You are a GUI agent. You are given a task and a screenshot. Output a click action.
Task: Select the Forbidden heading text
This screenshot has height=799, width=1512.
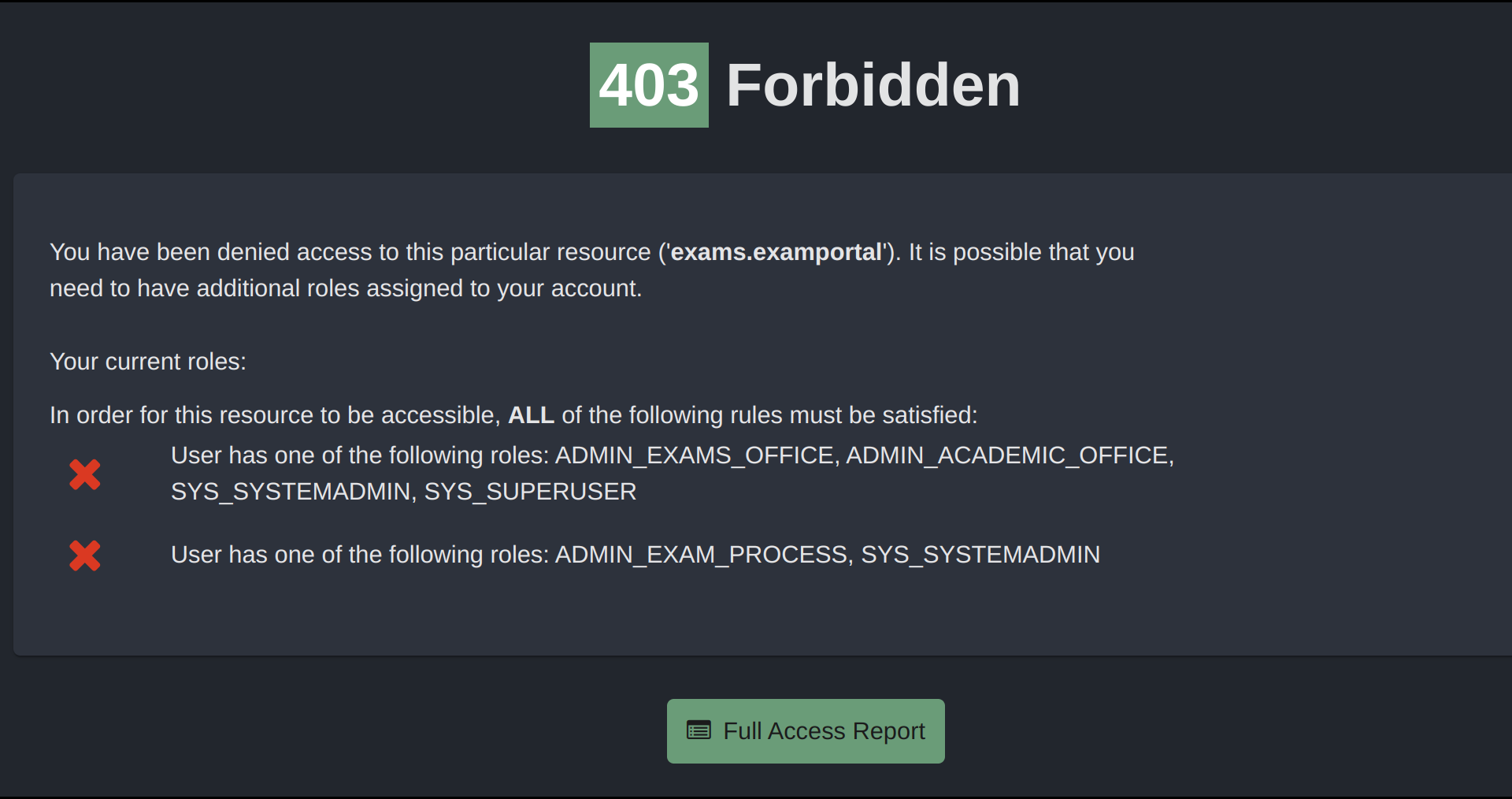pyautogui.click(x=873, y=84)
